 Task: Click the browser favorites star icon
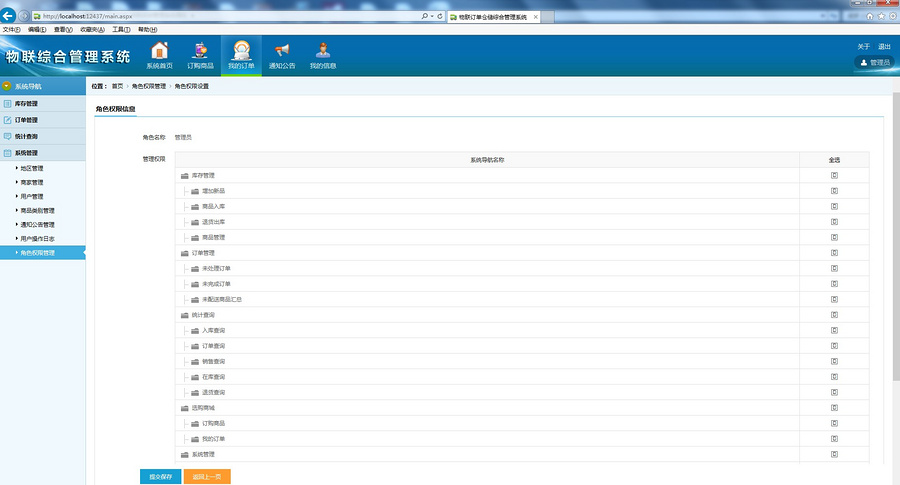point(881,16)
